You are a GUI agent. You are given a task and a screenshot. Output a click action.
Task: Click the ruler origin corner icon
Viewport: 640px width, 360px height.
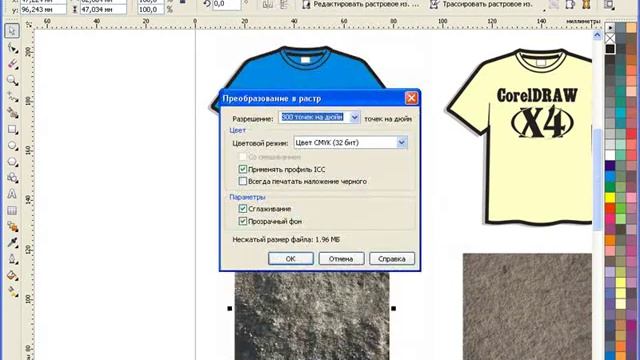pos(28,24)
